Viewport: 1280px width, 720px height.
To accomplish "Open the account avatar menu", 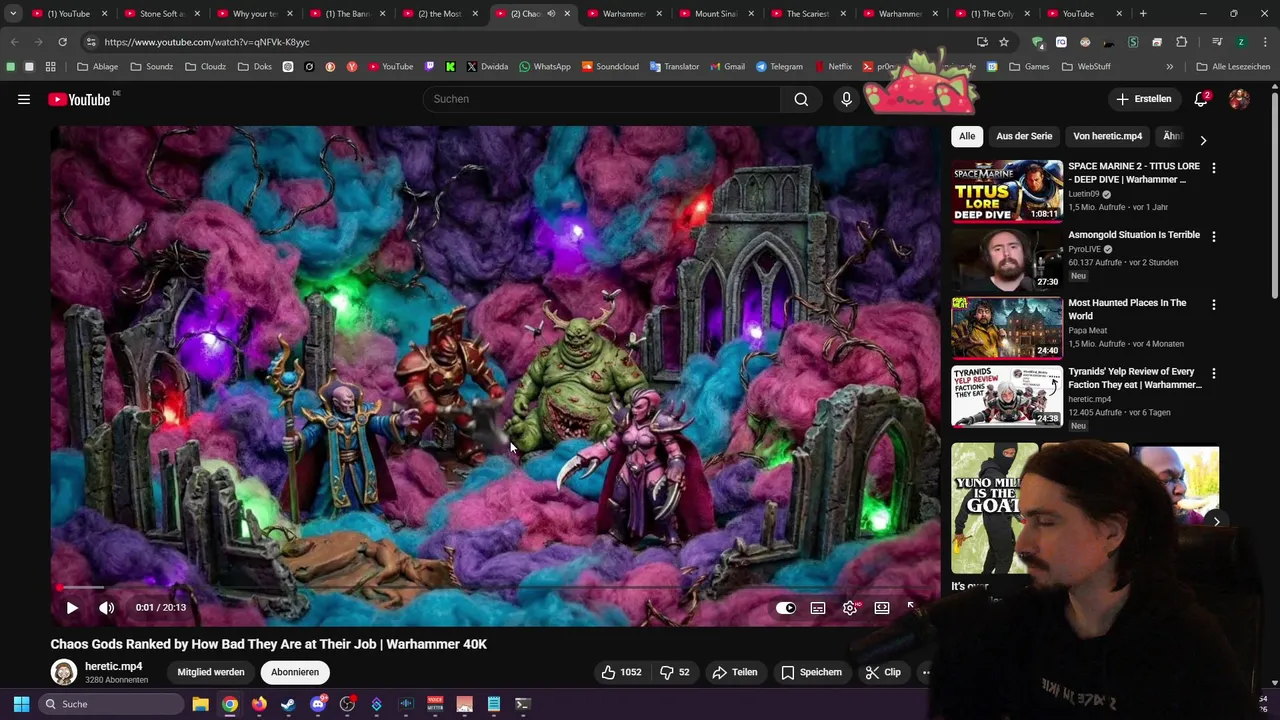I will coord(1239,99).
